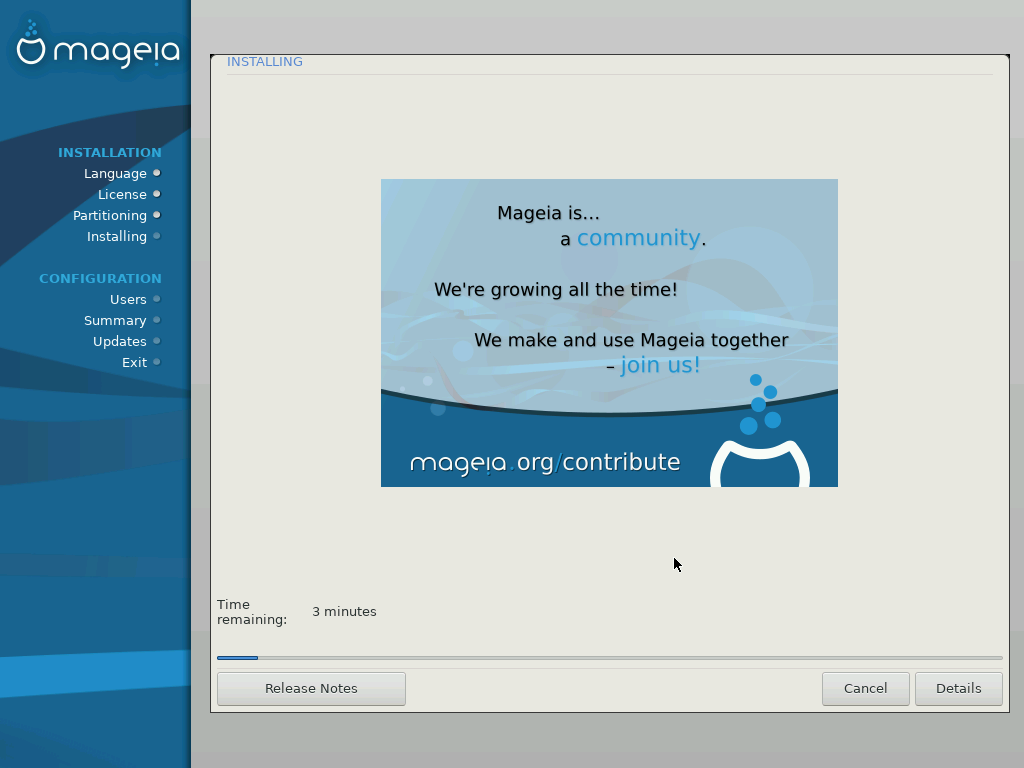Click the mageia.org/contribute address in the banner

(545, 462)
